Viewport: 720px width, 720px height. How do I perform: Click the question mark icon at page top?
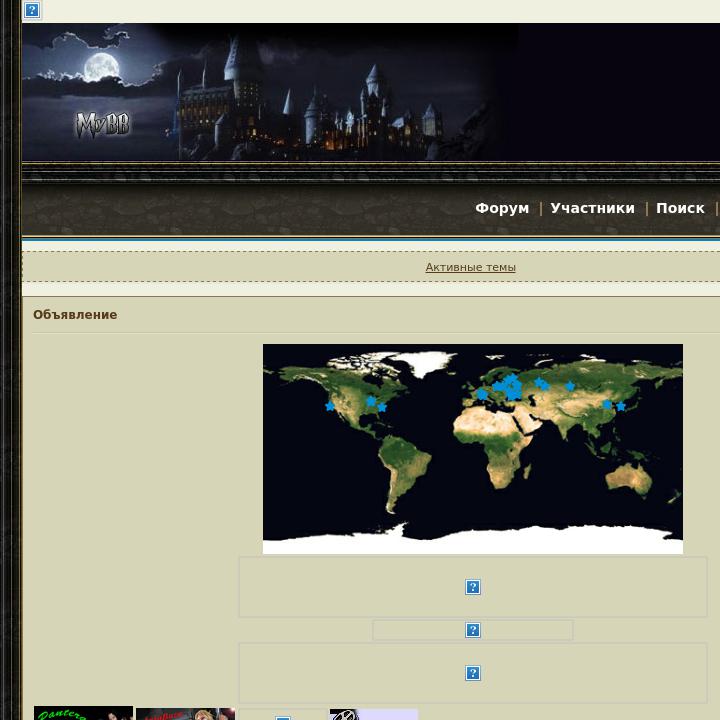tap(32, 10)
